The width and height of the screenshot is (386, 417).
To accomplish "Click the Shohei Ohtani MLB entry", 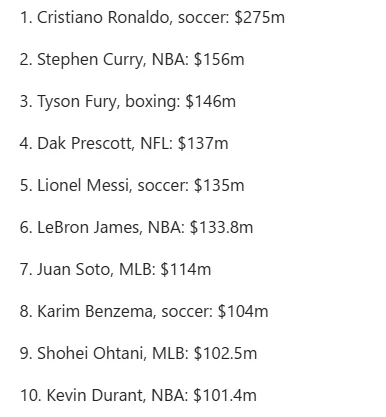I will (x=138, y=353).
